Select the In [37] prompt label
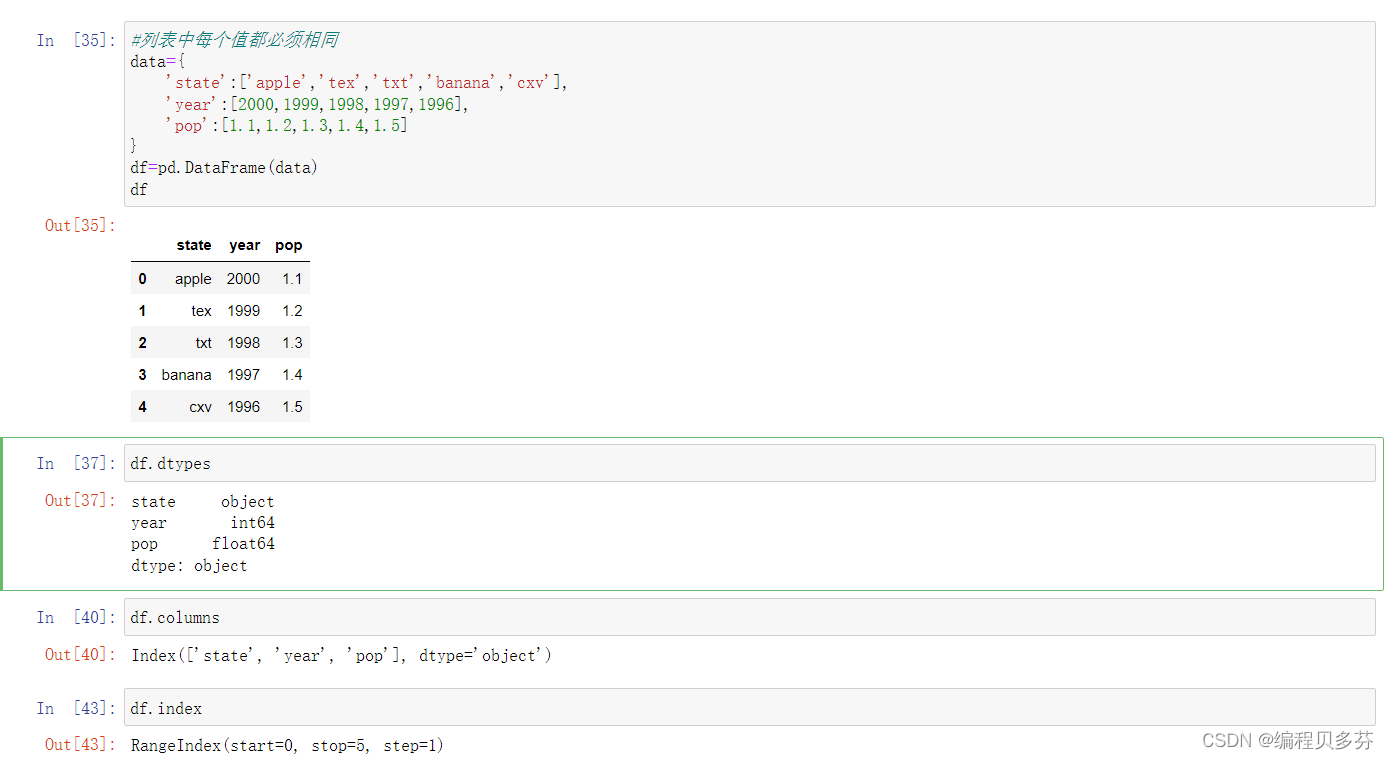This screenshot has width=1389, height=759. pos(76,463)
